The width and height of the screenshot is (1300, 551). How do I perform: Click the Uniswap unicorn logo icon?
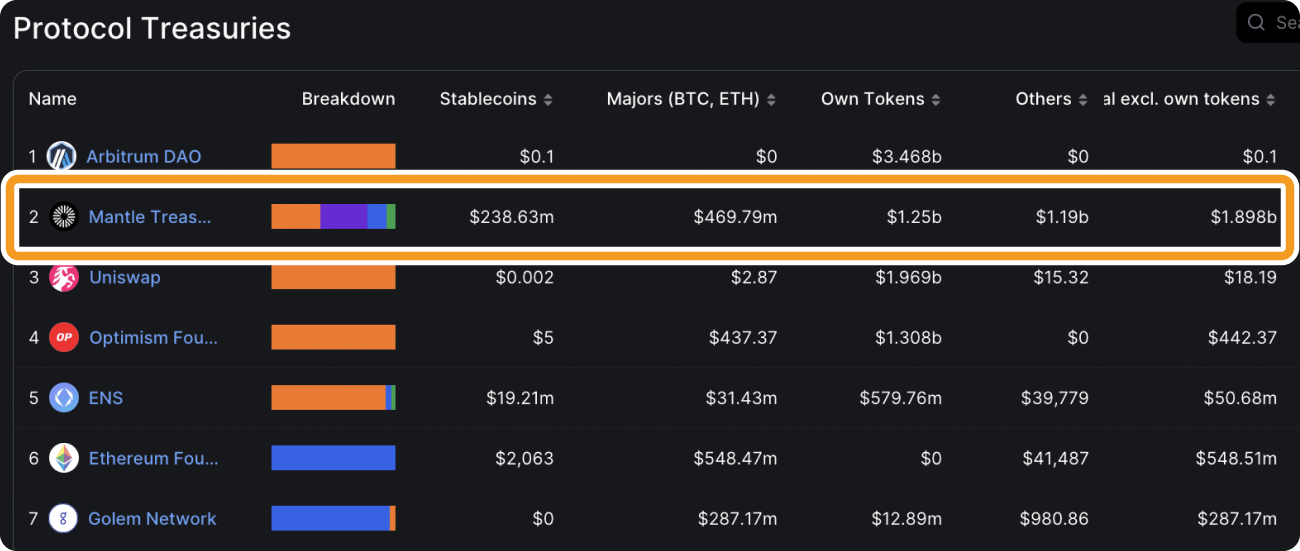(x=64, y=277)
